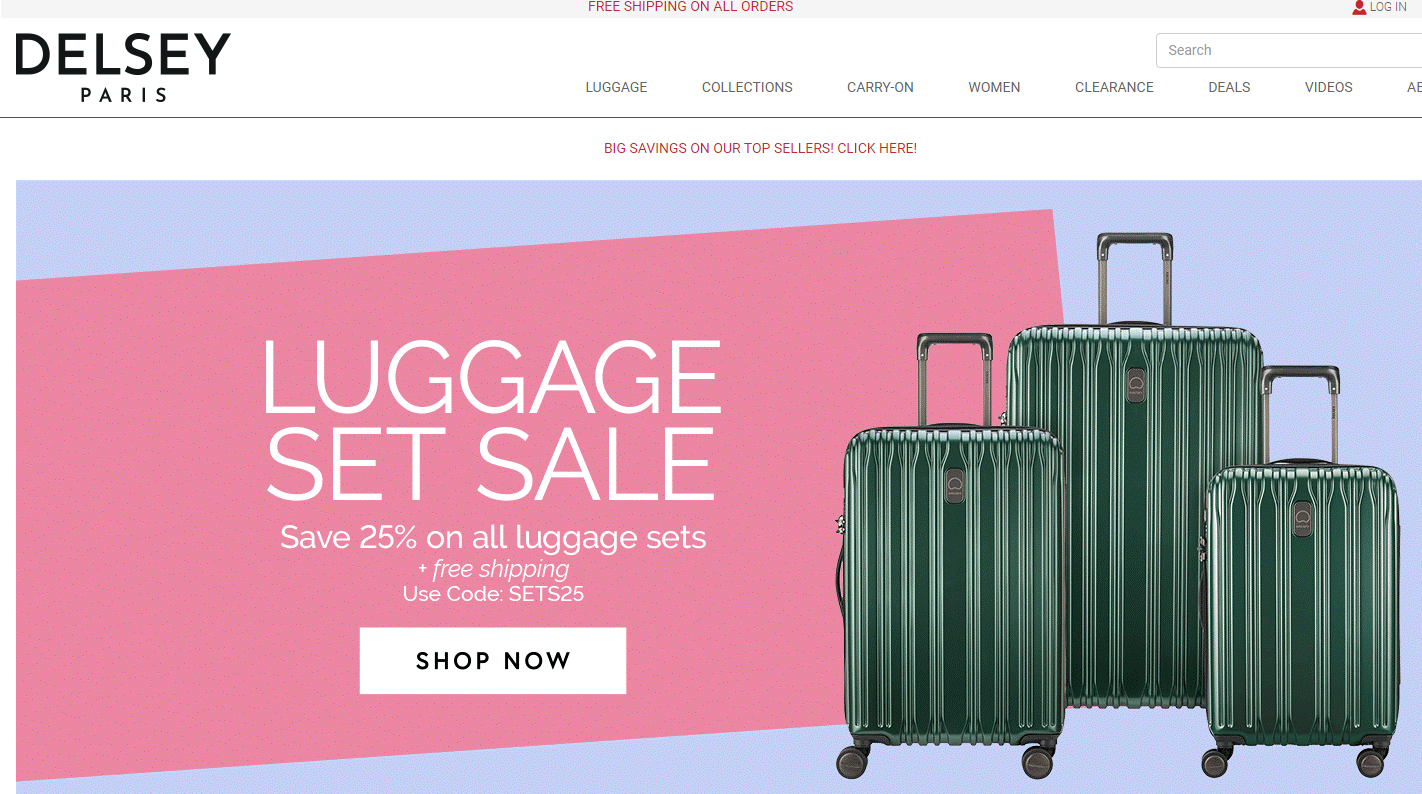
Task: Open the Carry-On menu
Action: [x=880, y=87]
